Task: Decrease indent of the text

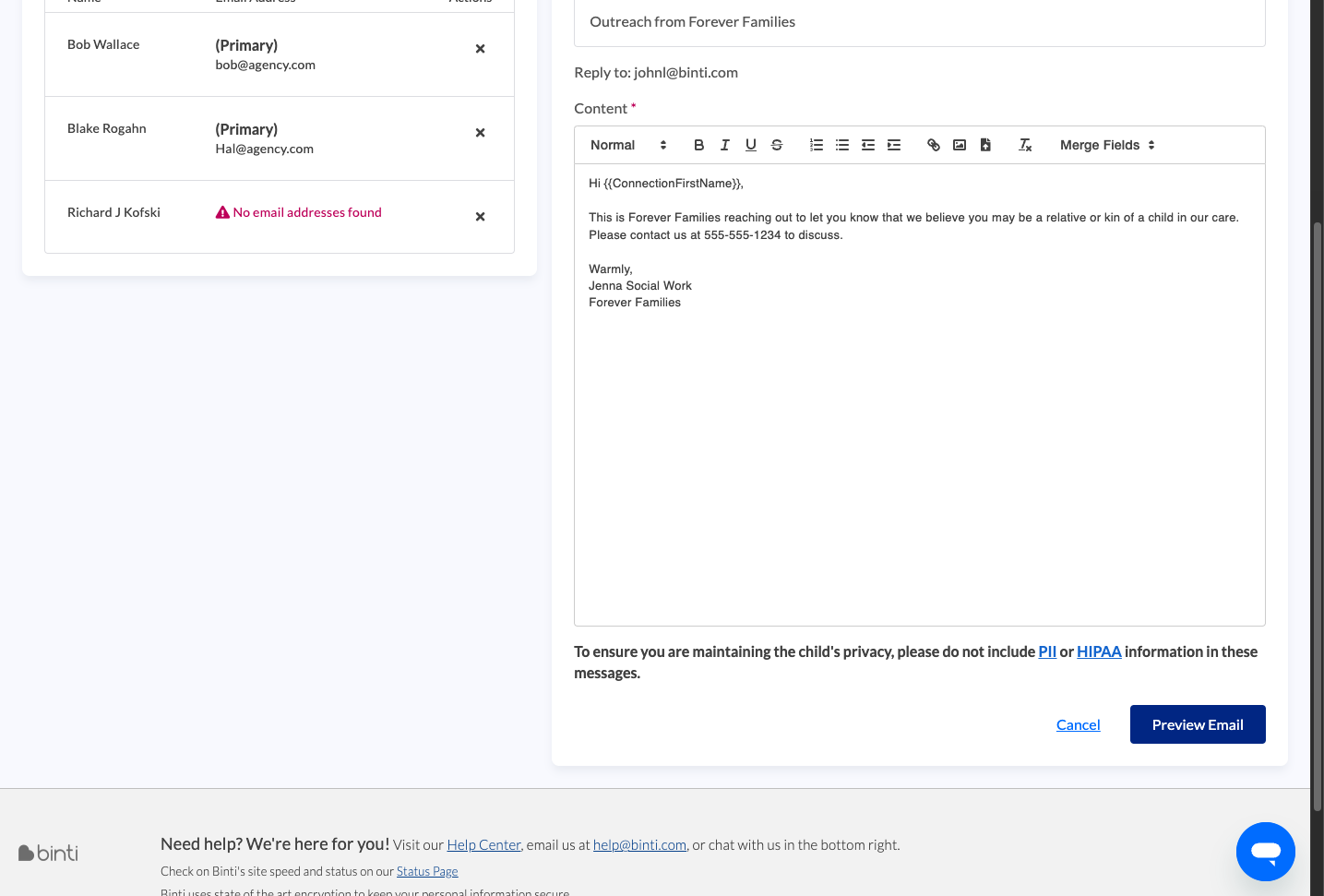Action: (x=868, y=145)
